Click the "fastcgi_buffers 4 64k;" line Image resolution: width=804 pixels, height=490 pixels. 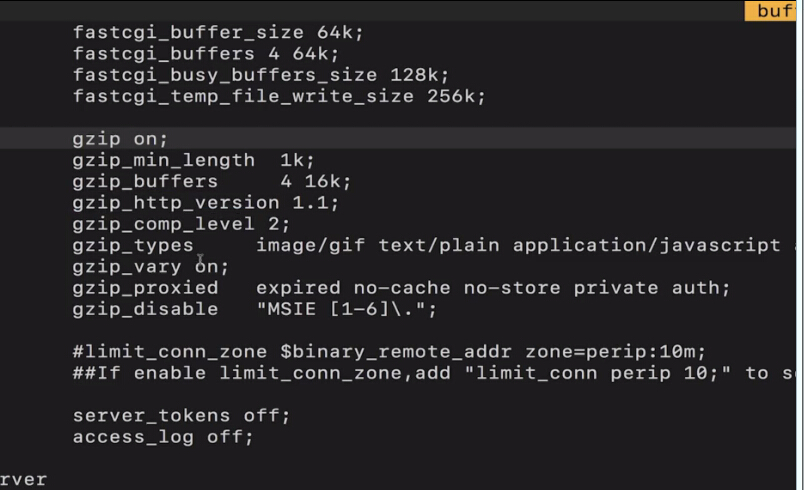tap(206, 53)
